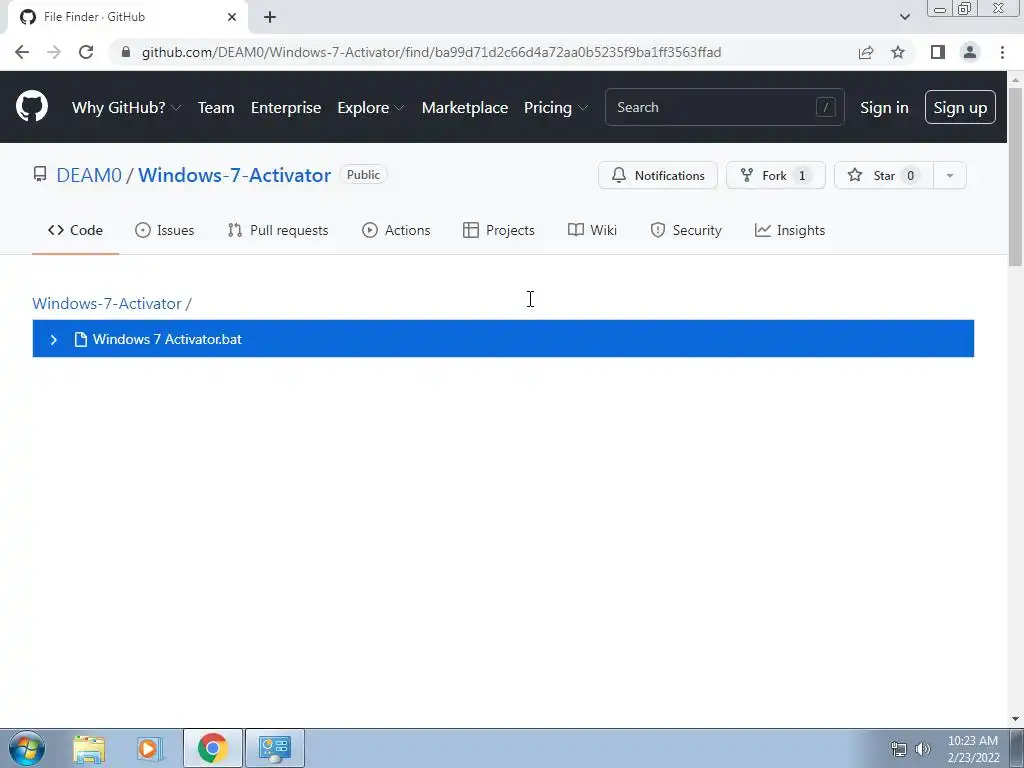1024x768 pixels.
Task: Switch to the Security tab
Action: click(686, 231)
